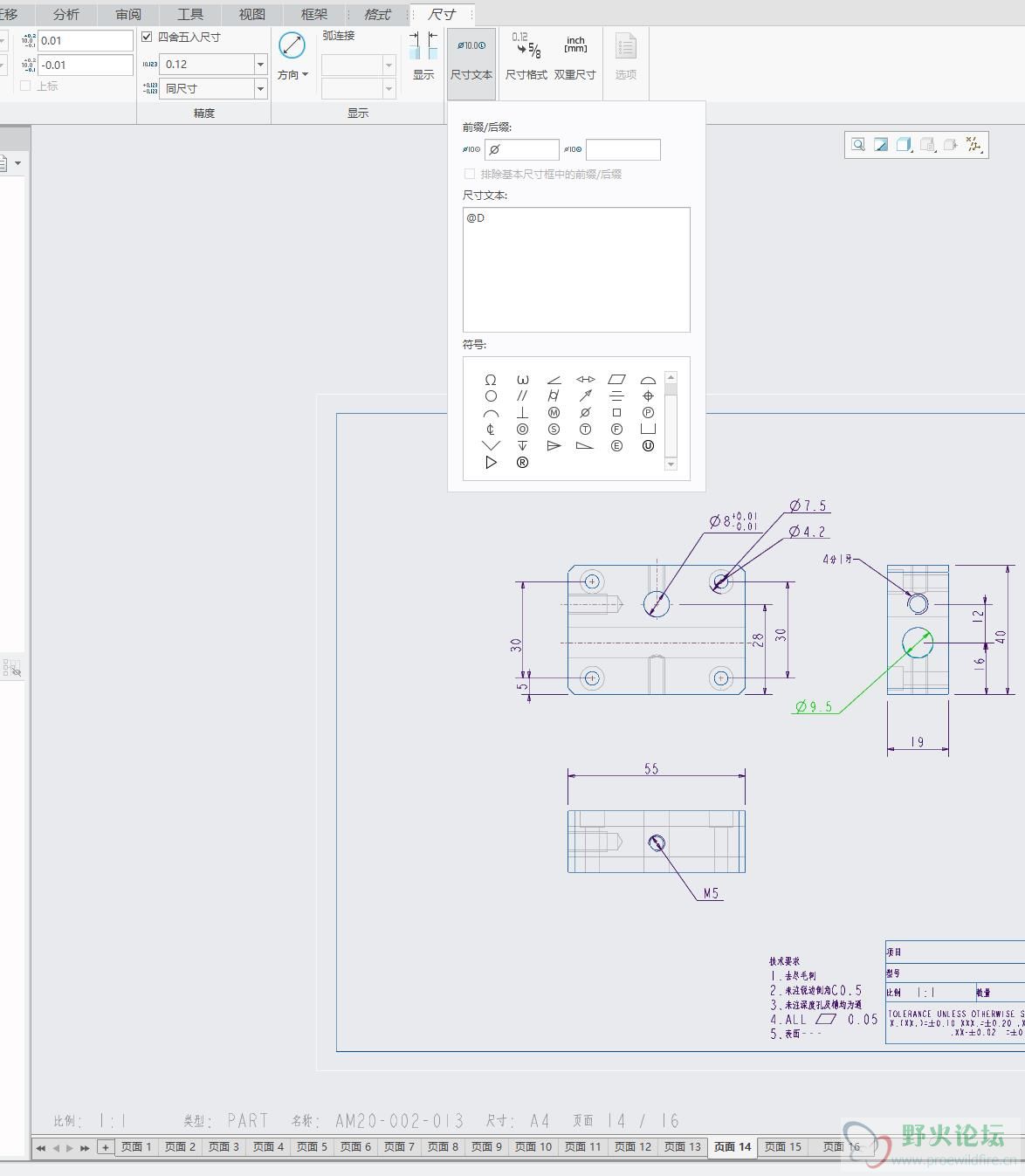
Task: Open the 方向 orientation dropdown
Action: tap(292, 75)
